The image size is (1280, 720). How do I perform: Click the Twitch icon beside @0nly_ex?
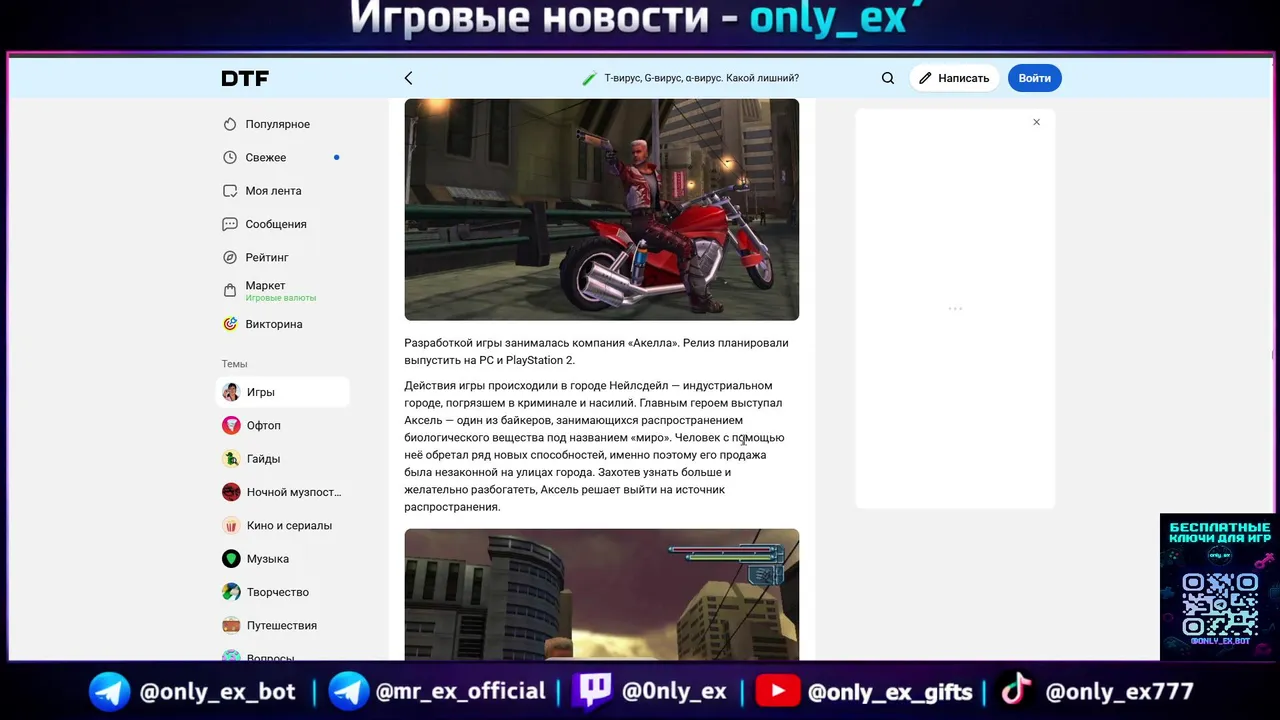[x=590, y=691]
